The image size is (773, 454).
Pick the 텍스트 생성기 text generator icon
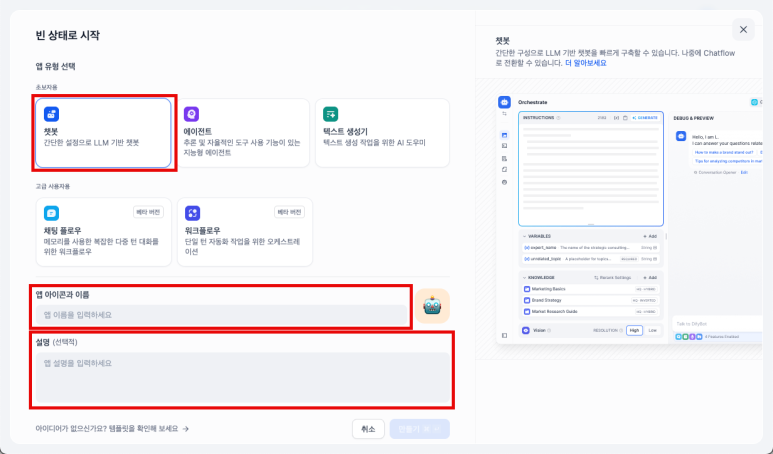(330, 114)
